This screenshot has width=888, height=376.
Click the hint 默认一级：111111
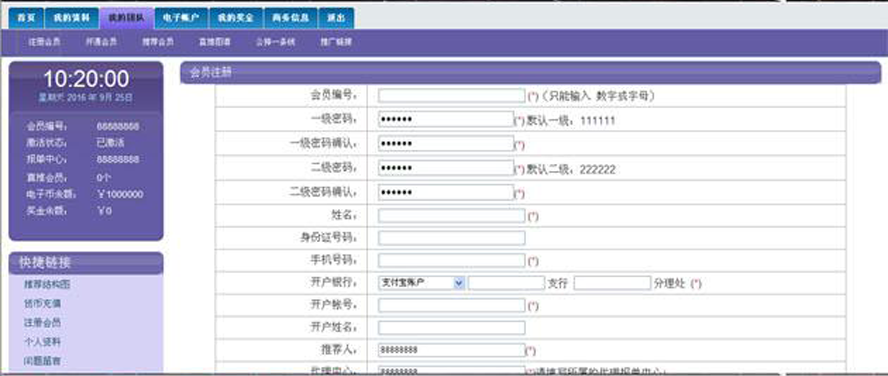[571, 121]
